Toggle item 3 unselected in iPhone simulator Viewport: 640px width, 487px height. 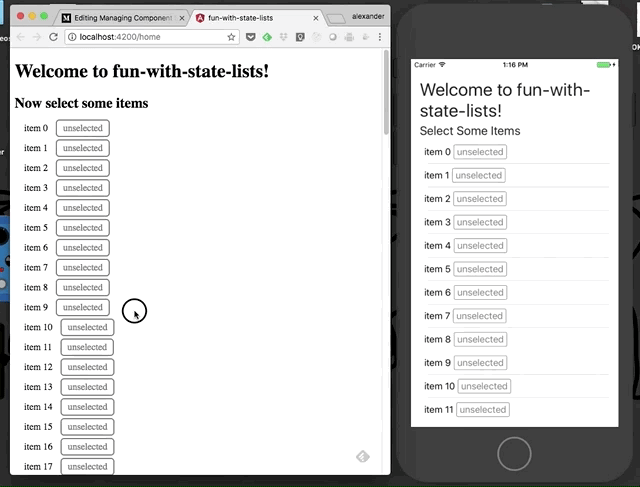(479, 222)
